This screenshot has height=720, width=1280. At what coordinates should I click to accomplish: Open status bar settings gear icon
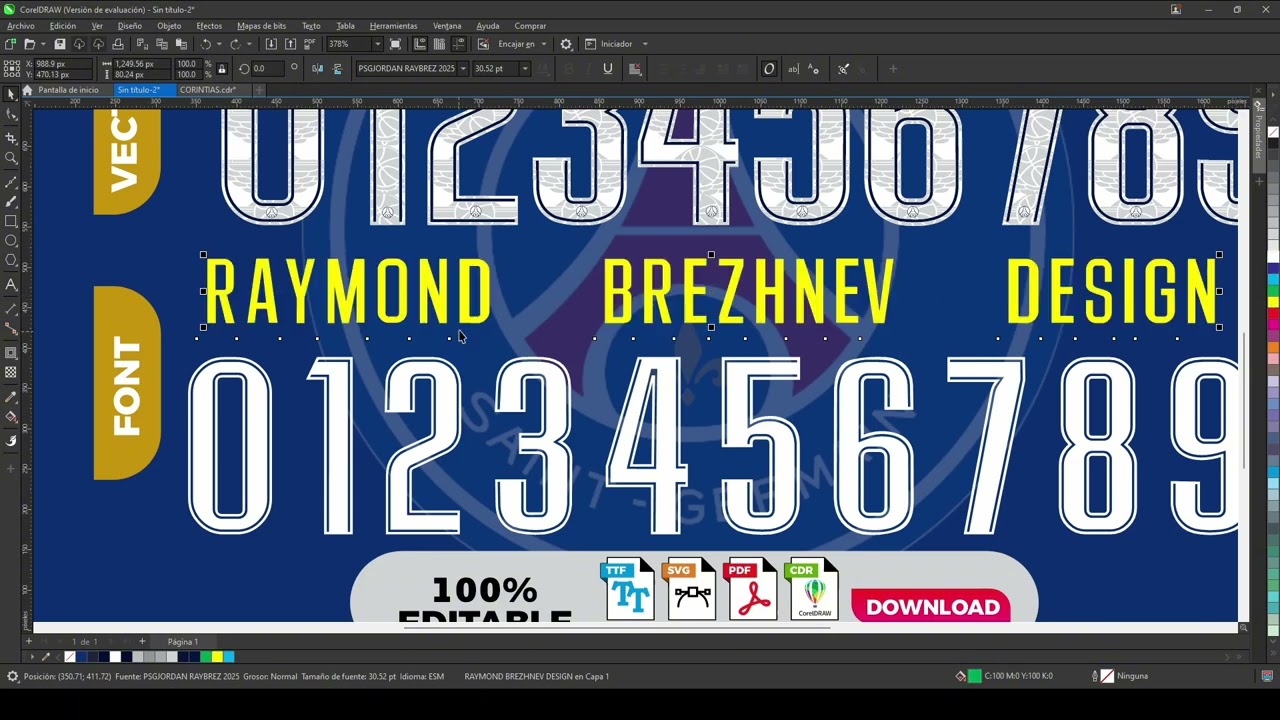coord(12,677)
